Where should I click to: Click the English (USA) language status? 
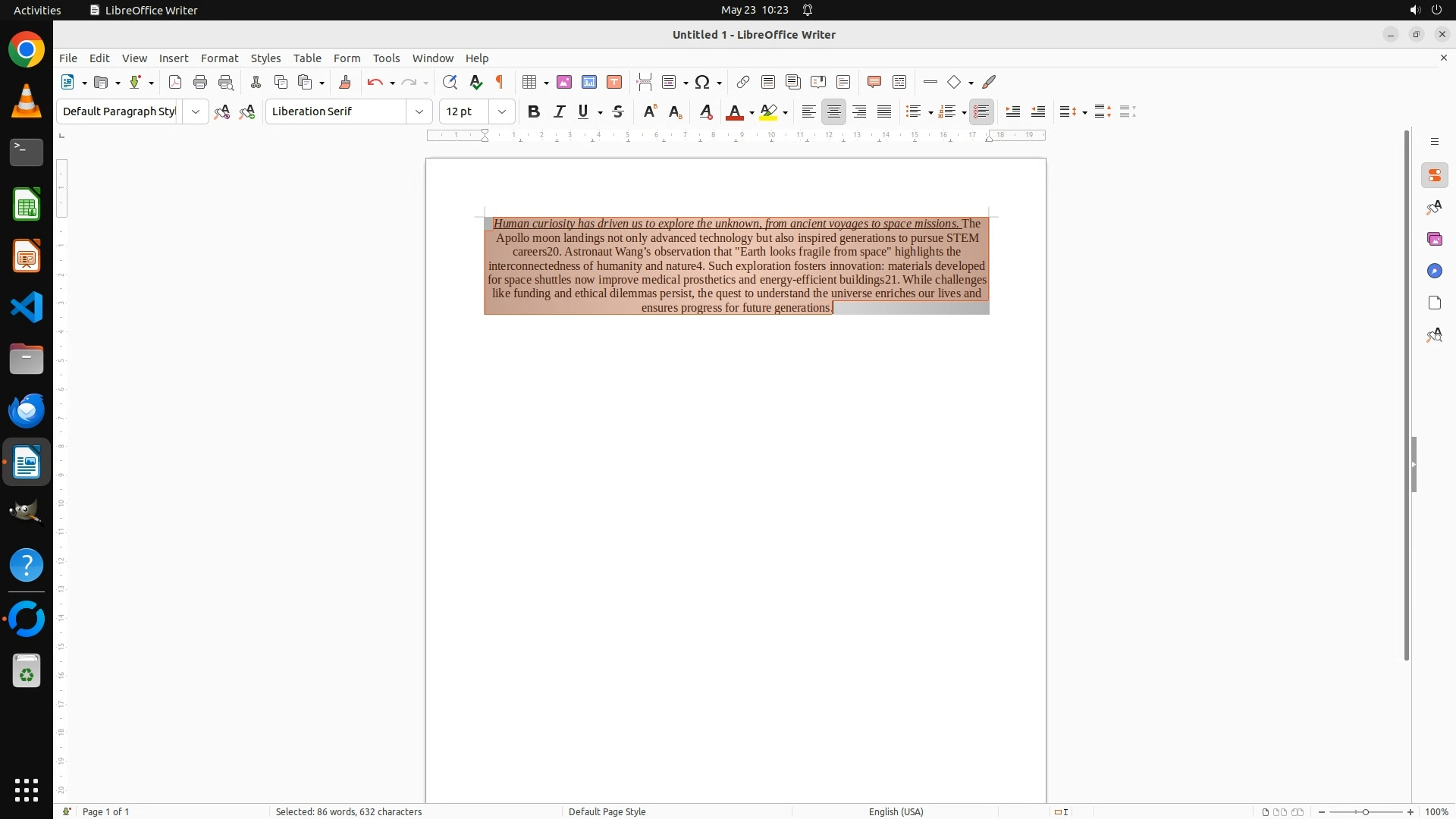click(896, 811)
